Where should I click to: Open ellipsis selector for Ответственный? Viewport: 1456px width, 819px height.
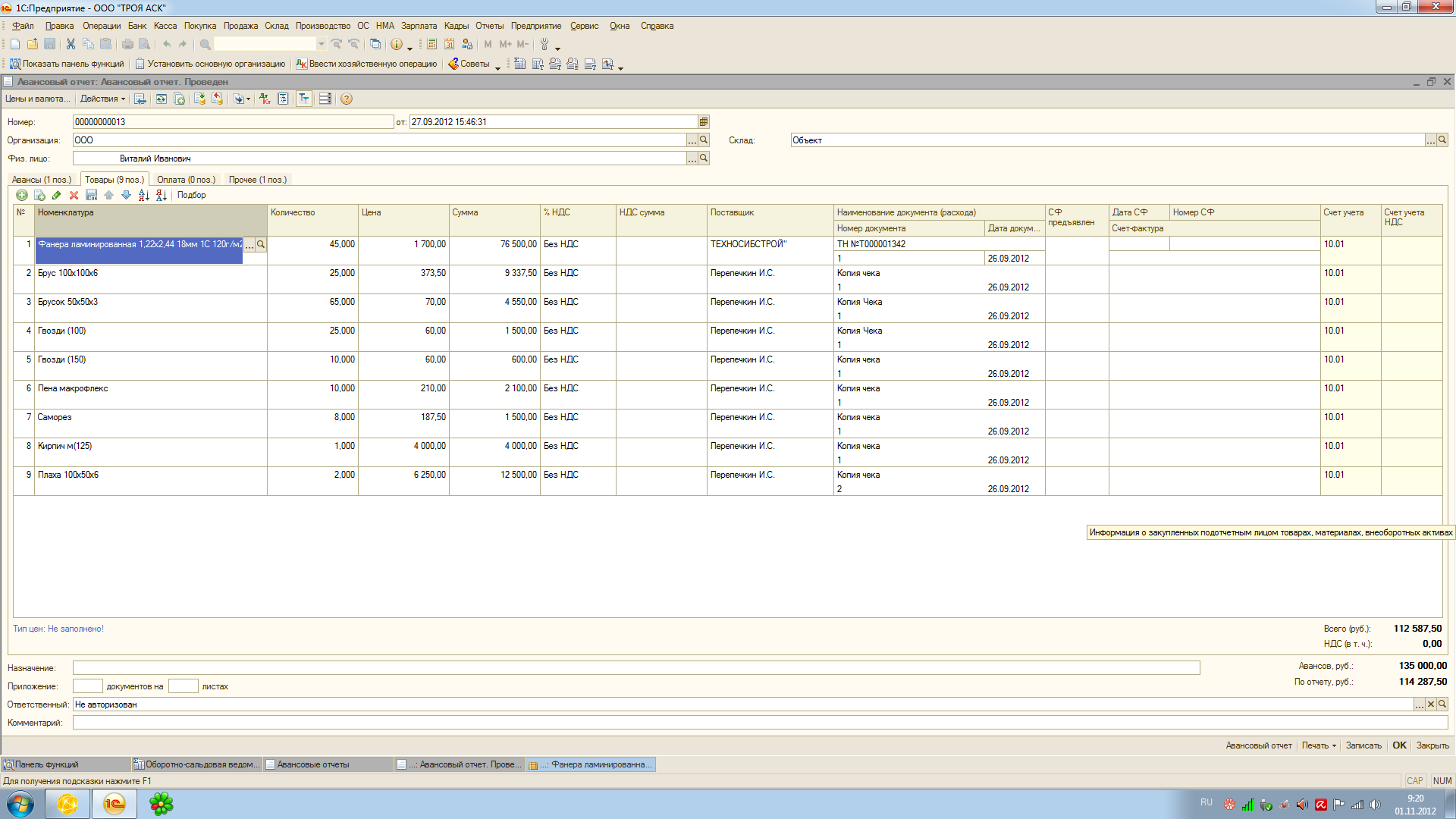point(1420,704)
